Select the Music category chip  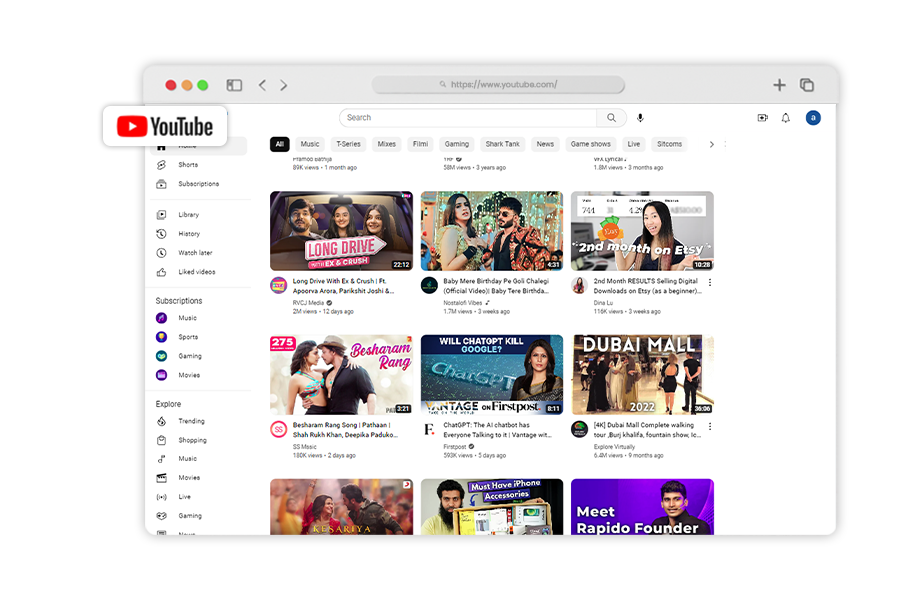click(x=309, y=143)
